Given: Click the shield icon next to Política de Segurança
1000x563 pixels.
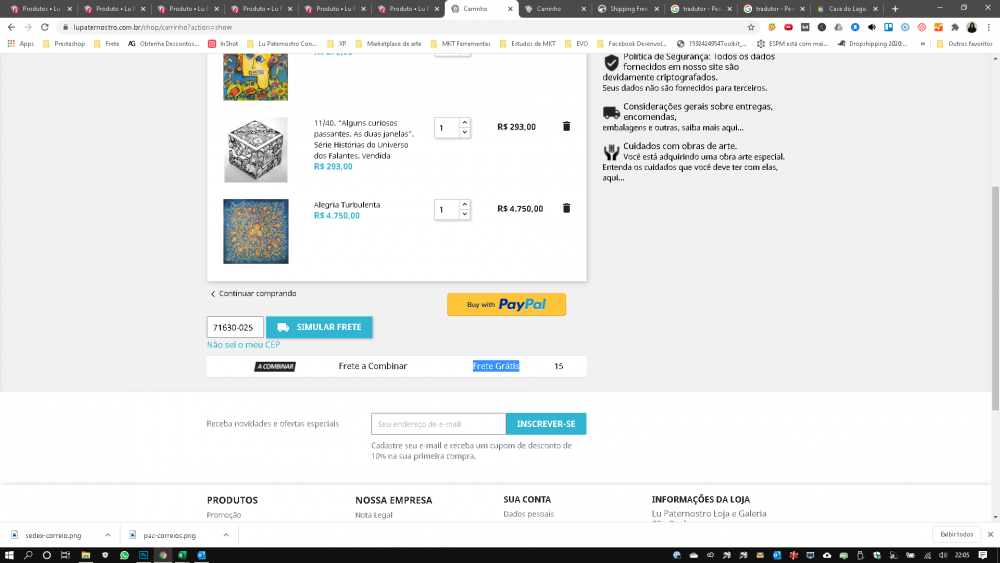Looking at the screenshot, I should click(611, 62).
